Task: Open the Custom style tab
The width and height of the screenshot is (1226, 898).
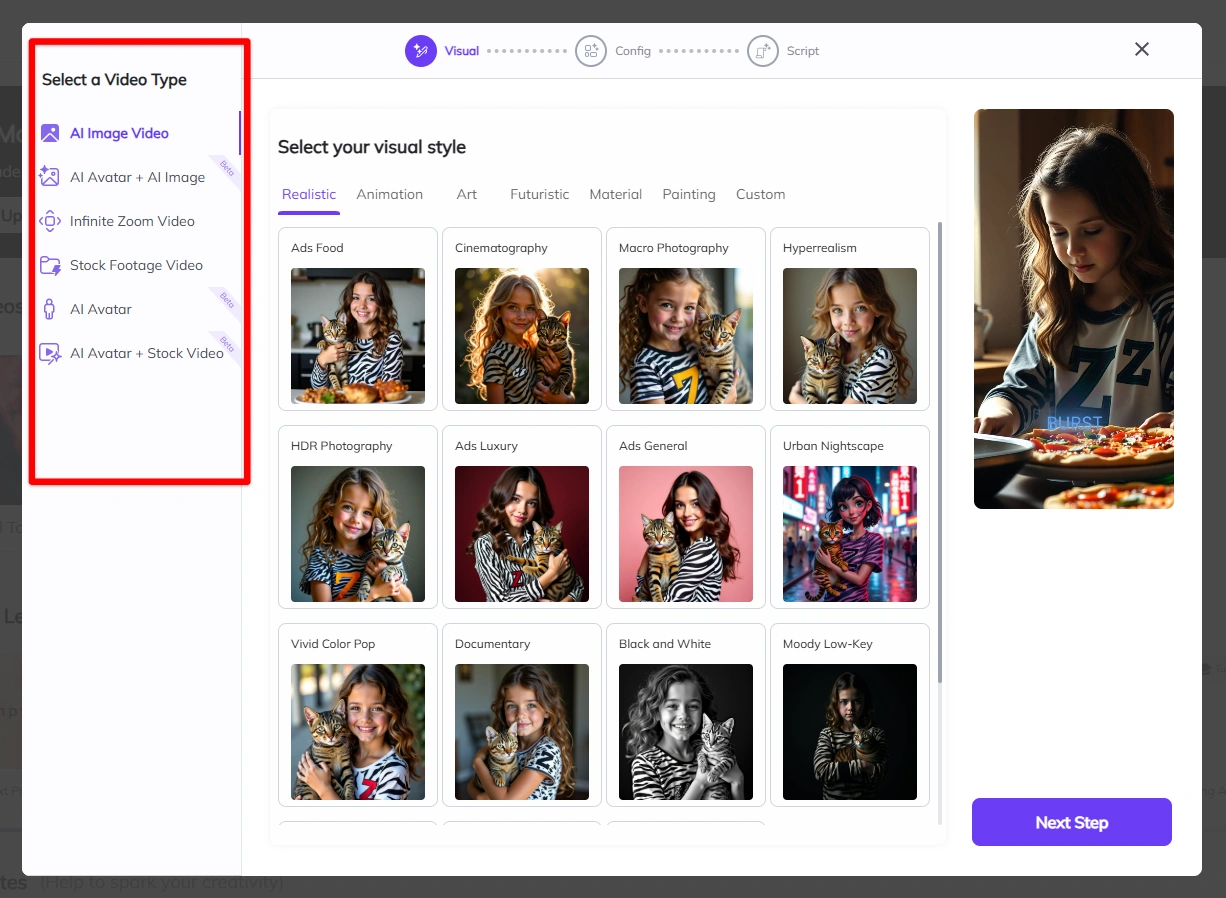Action: [x=761, y=194]
